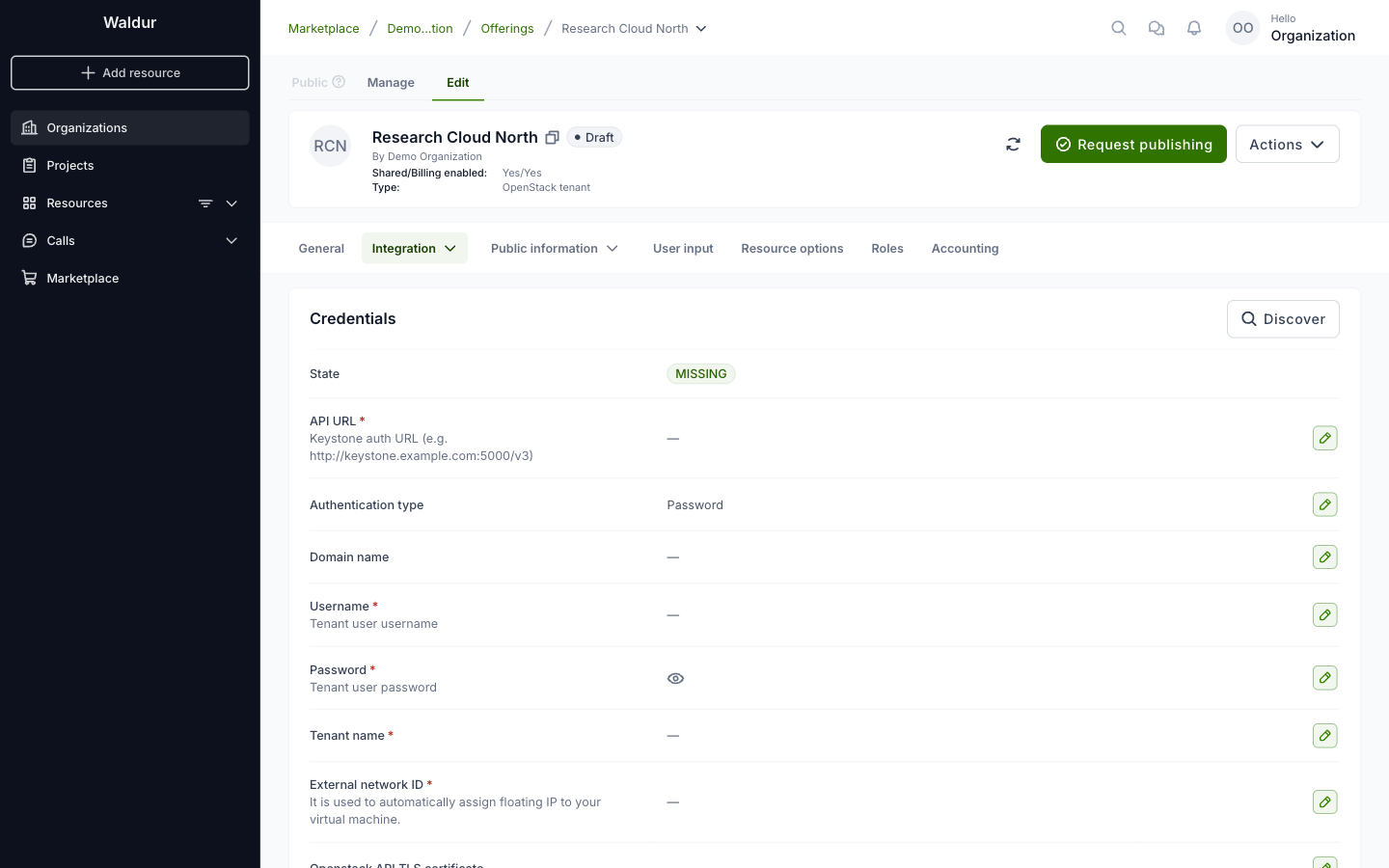Viewport: 1389px width, 868px height.
Task: Open the Actions dropdown
Action: pos(1287,144)
